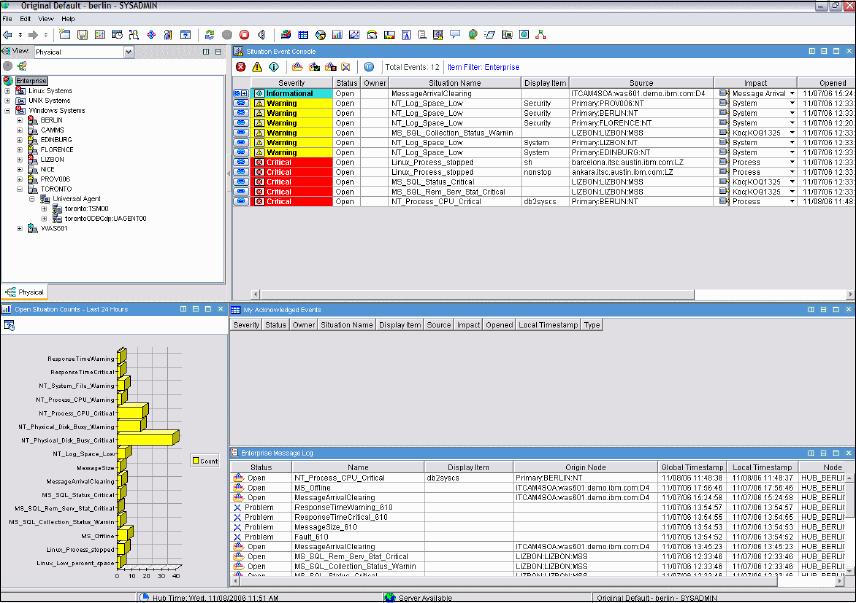Toggle the Acknowledged events filter in console

[314, 67]
